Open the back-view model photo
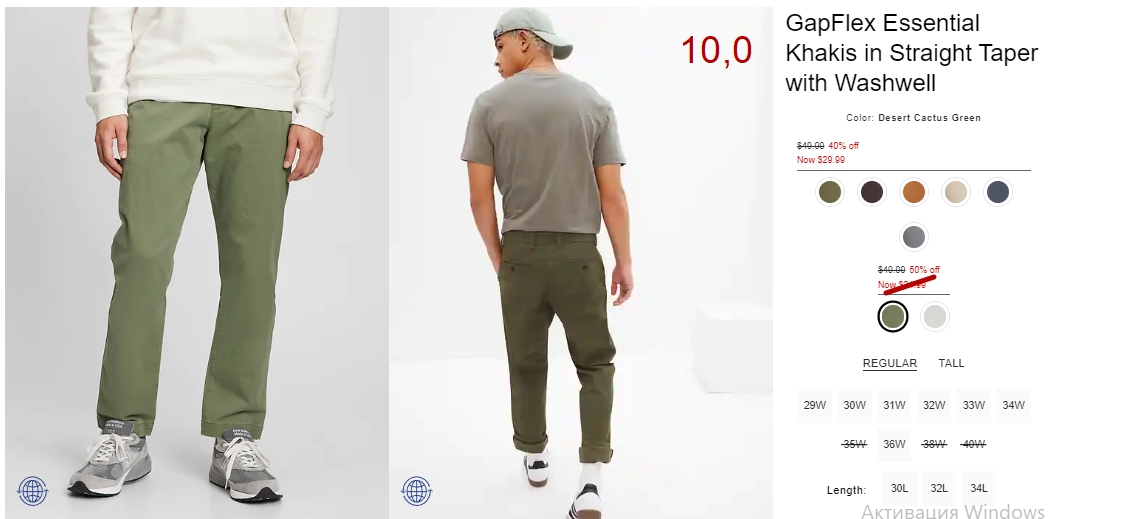1130x519 pixels. click(x=581, y=263)
